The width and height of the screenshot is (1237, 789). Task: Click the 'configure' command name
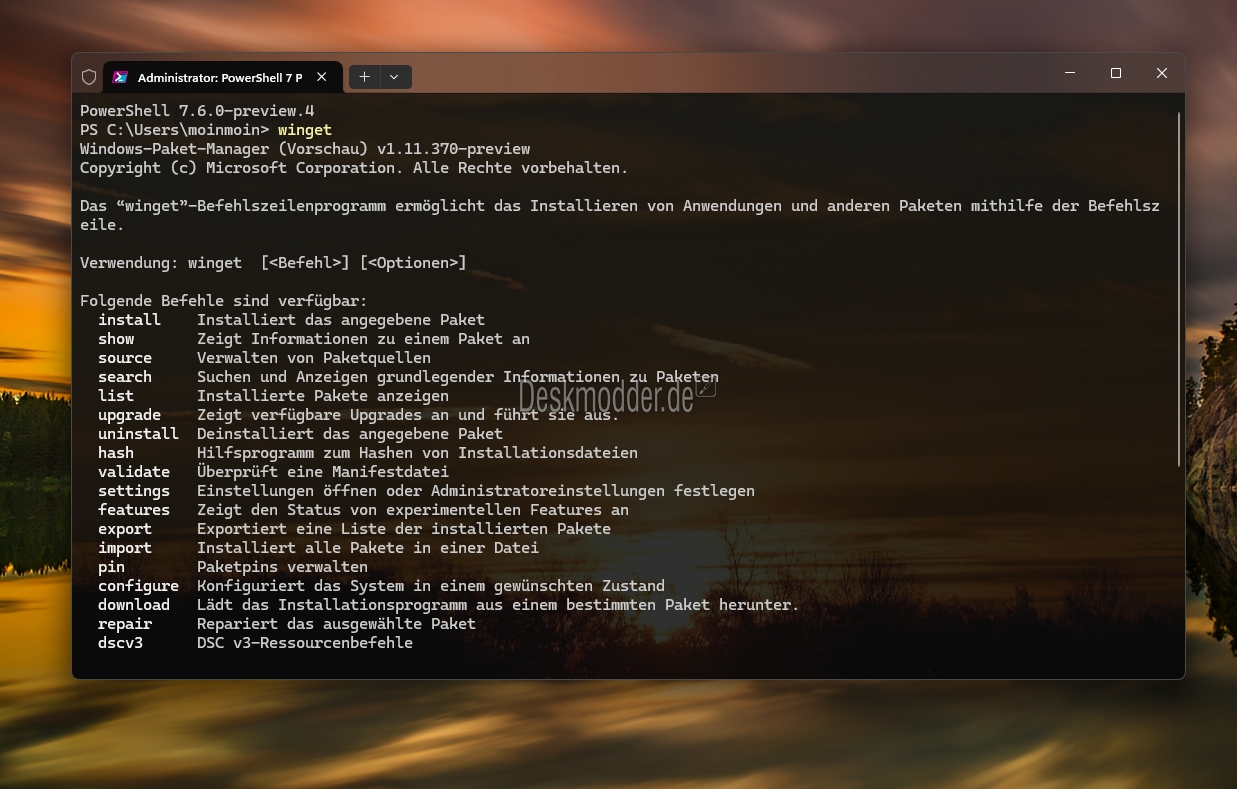(138, 586)
